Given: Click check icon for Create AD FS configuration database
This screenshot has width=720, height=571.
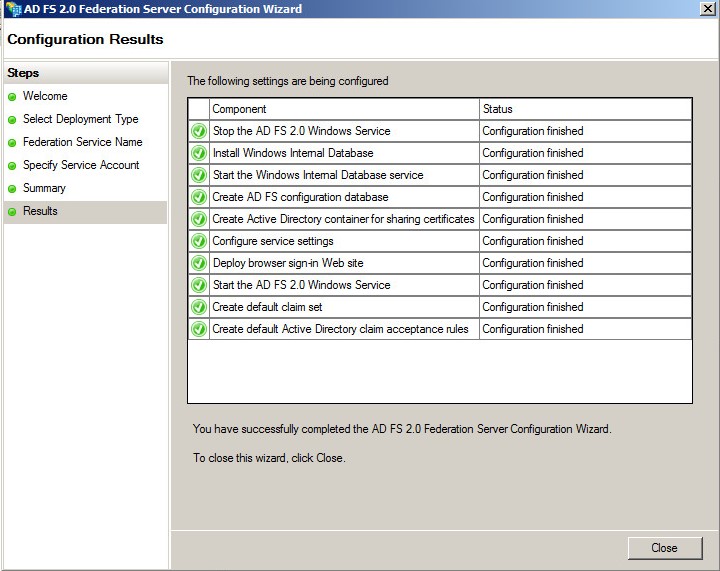Looking at the screenshot, I should tap(199, 197).
